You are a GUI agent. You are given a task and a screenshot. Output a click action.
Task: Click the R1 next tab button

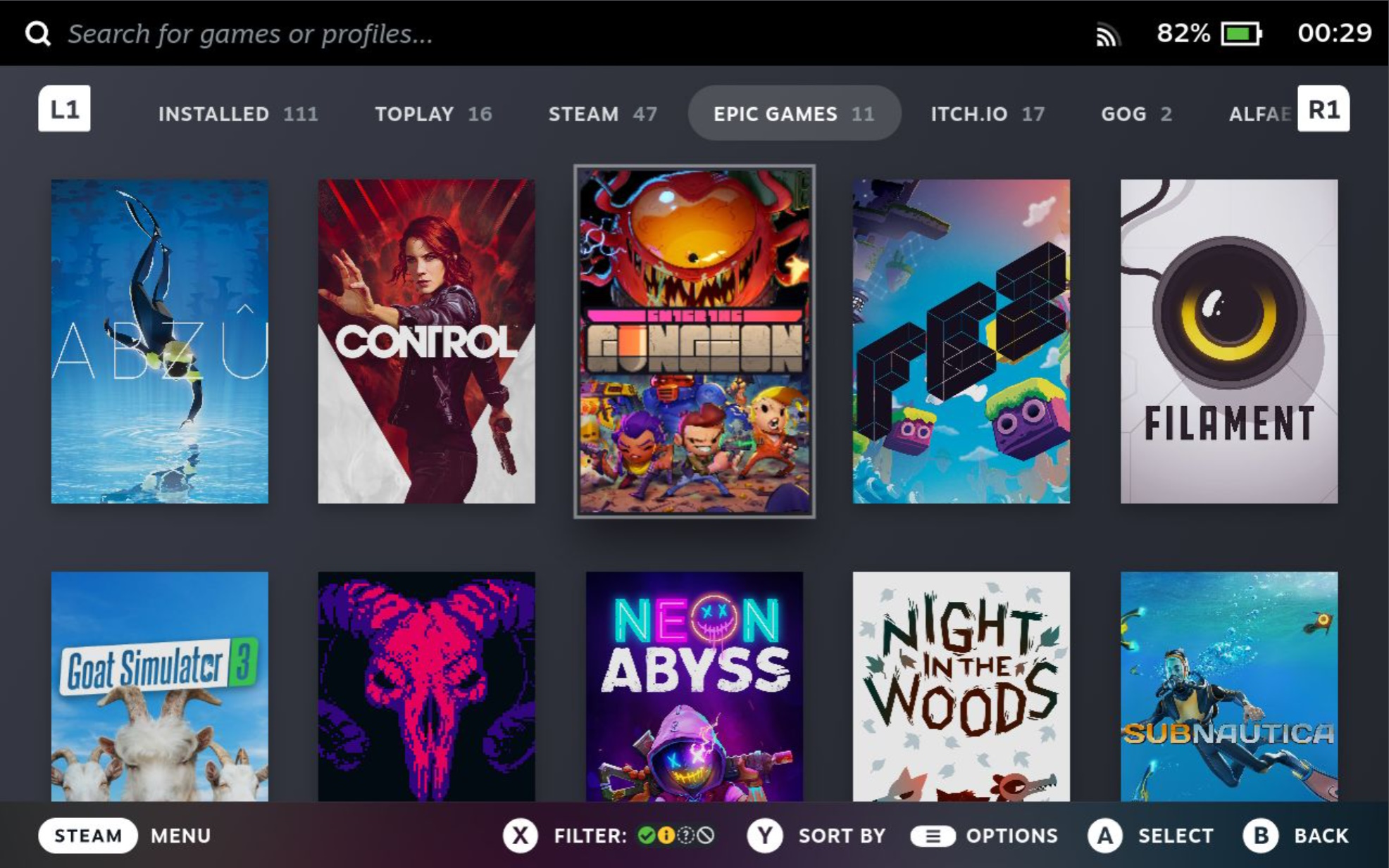point(1323,109)
